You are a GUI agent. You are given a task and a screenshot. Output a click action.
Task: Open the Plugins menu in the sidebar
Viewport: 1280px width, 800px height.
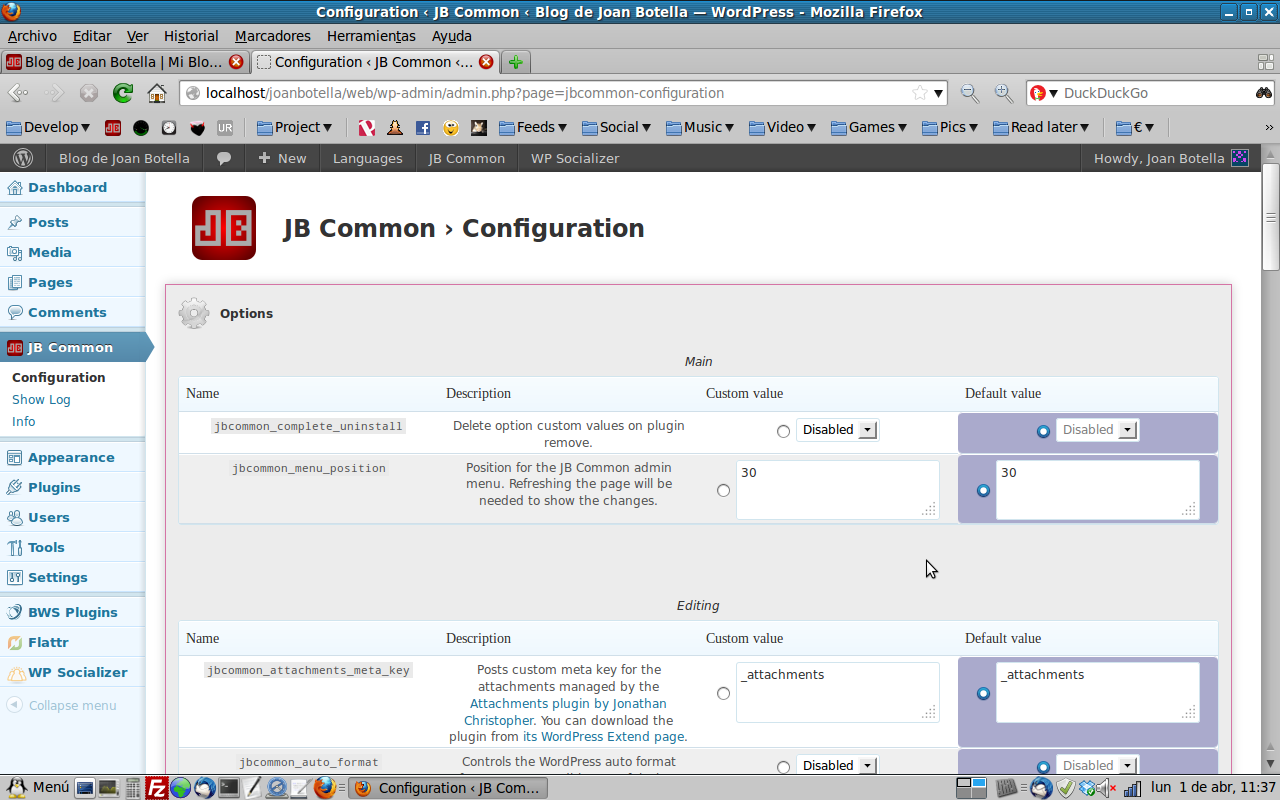54,487
